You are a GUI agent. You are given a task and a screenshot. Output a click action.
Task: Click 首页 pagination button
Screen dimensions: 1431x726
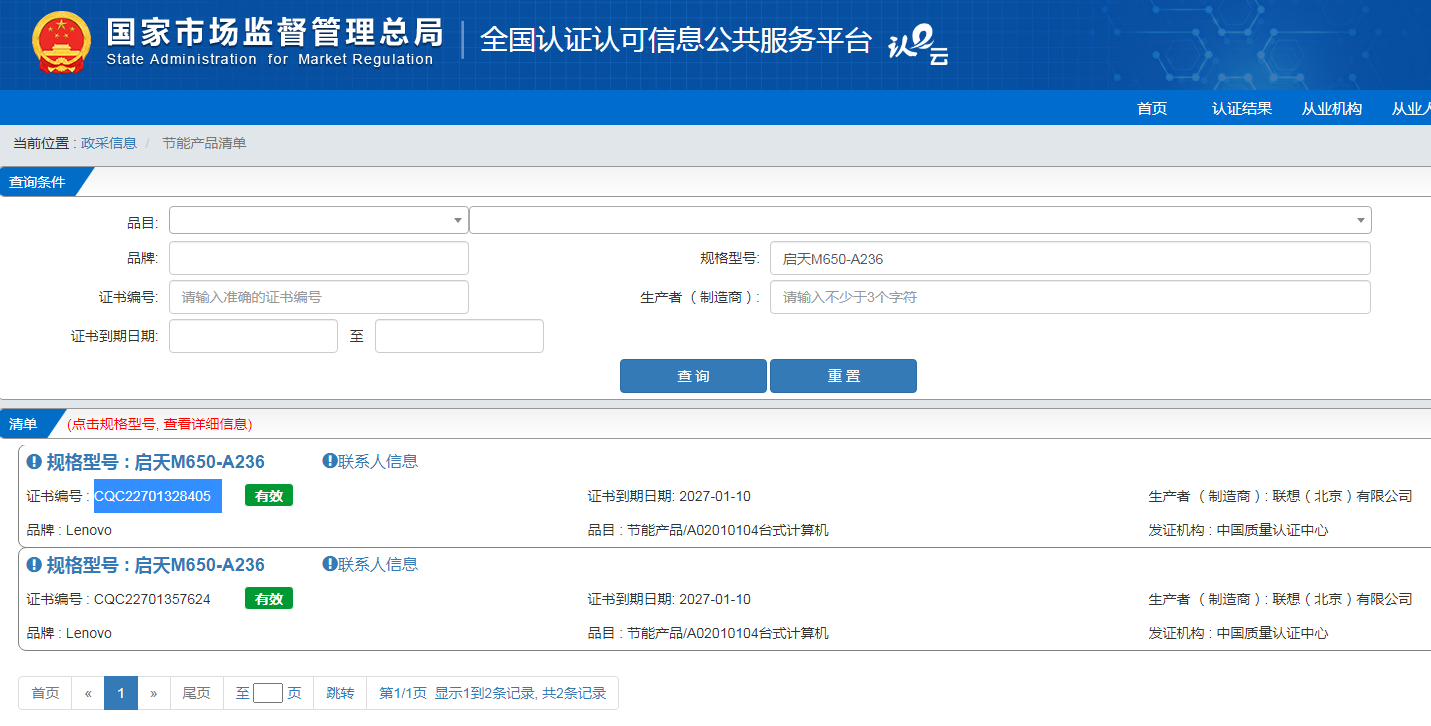[45, 693]
